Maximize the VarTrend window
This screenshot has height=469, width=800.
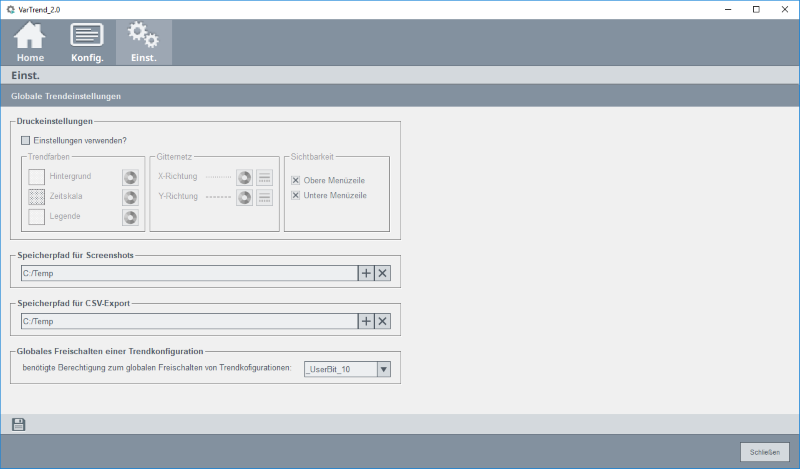[756, 9]
